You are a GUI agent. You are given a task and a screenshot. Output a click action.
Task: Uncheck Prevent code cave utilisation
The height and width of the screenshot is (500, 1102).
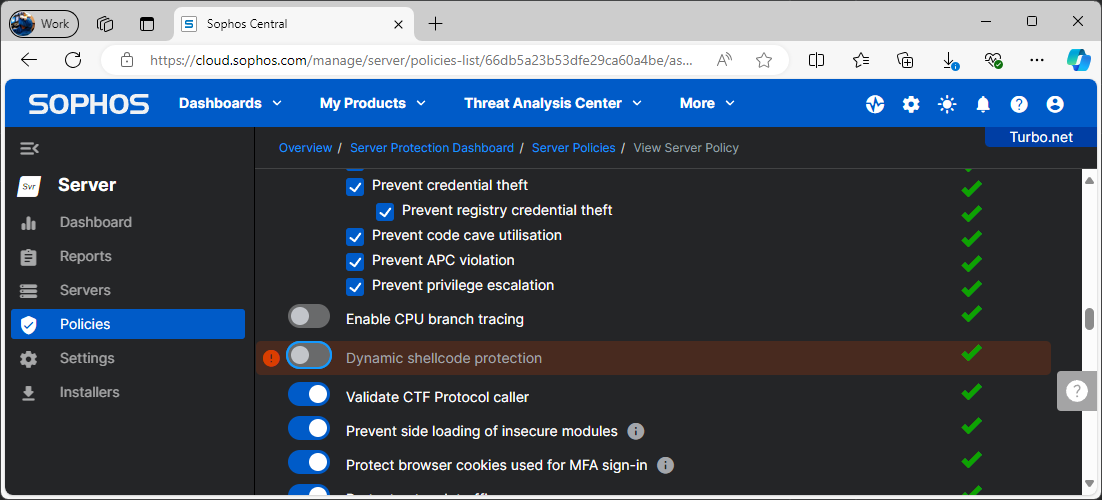(355, 236)
